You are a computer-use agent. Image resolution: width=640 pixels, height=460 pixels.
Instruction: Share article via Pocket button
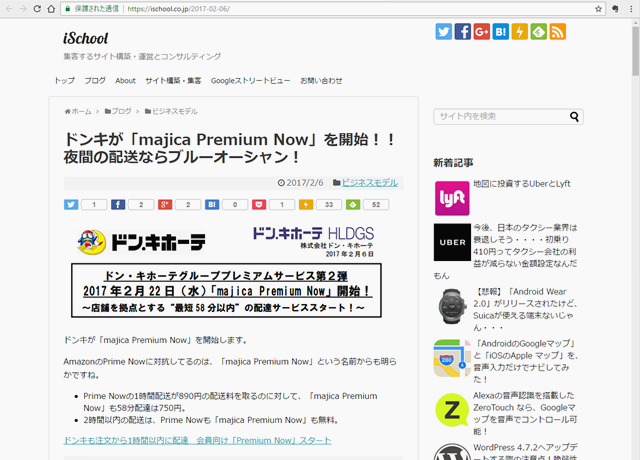259,205
